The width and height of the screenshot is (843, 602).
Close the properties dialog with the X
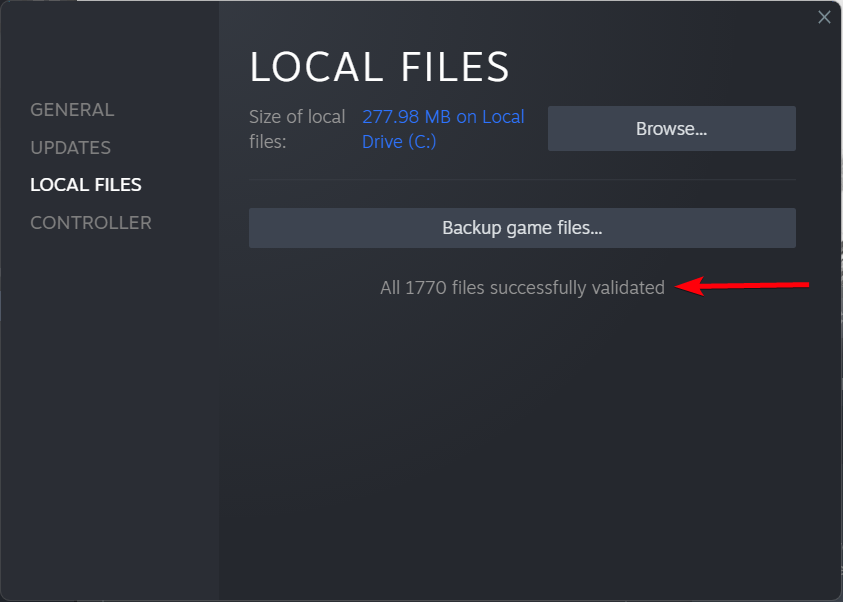[x=824, y=17]
